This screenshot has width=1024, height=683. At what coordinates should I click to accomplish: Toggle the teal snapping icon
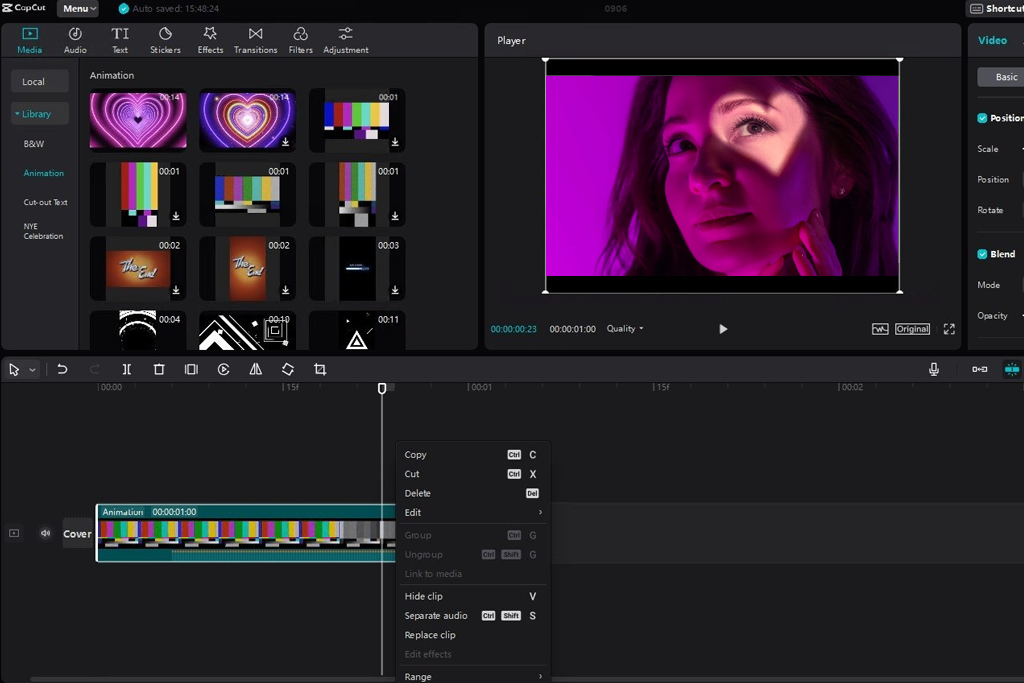point(1012,370)
